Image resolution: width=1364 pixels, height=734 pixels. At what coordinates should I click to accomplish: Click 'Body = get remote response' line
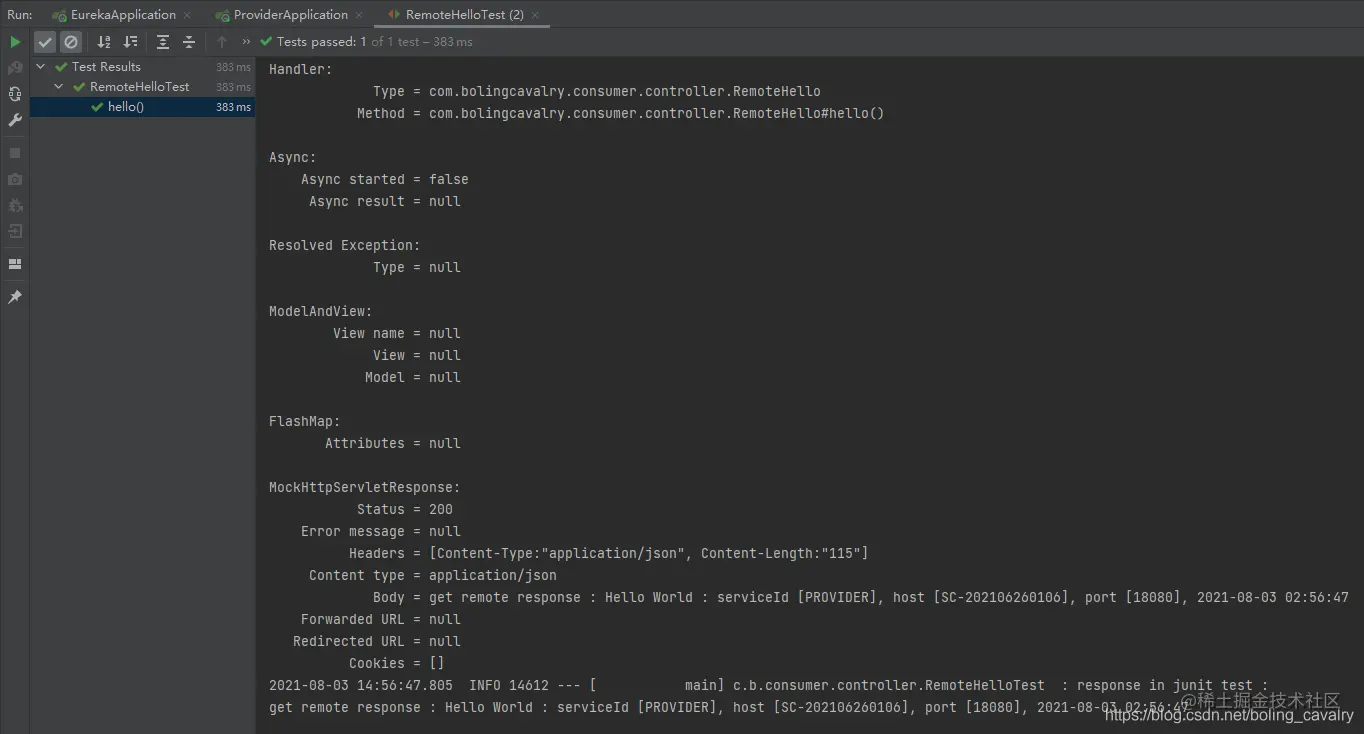click(x=861, y=597)
